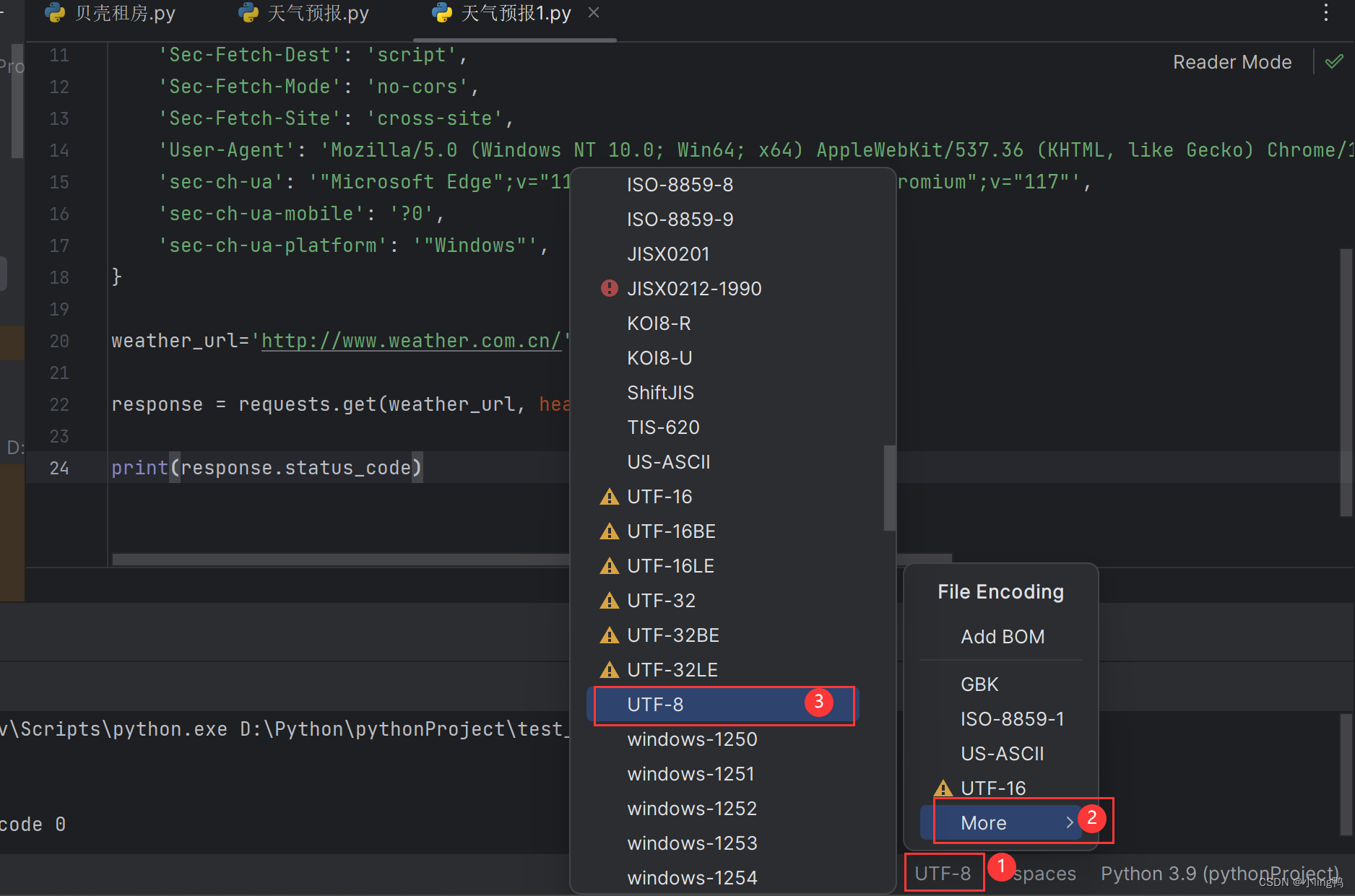Click the warning icon beside UTF-32BE
This screenshot has width=1355, height=896.
pos(609,635)
